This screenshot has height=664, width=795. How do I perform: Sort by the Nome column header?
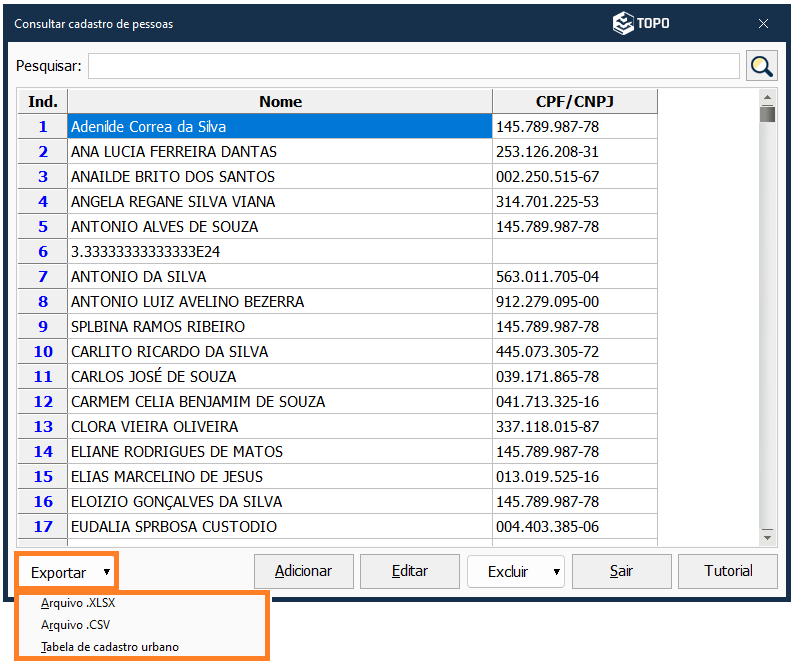point(280,101)
